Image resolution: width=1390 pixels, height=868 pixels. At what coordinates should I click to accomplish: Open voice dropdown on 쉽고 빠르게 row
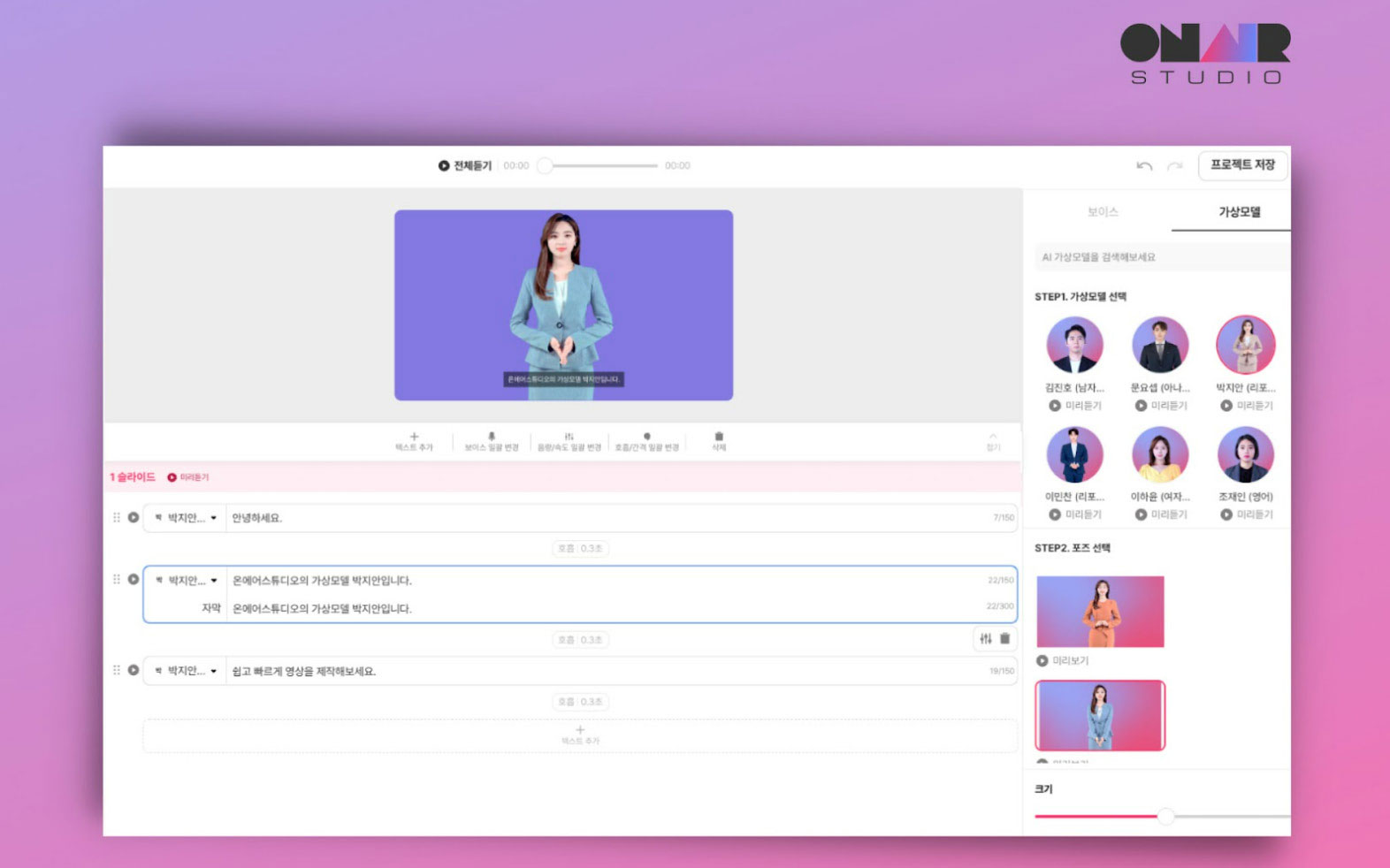pyautogui.click(x=186, y=671)
